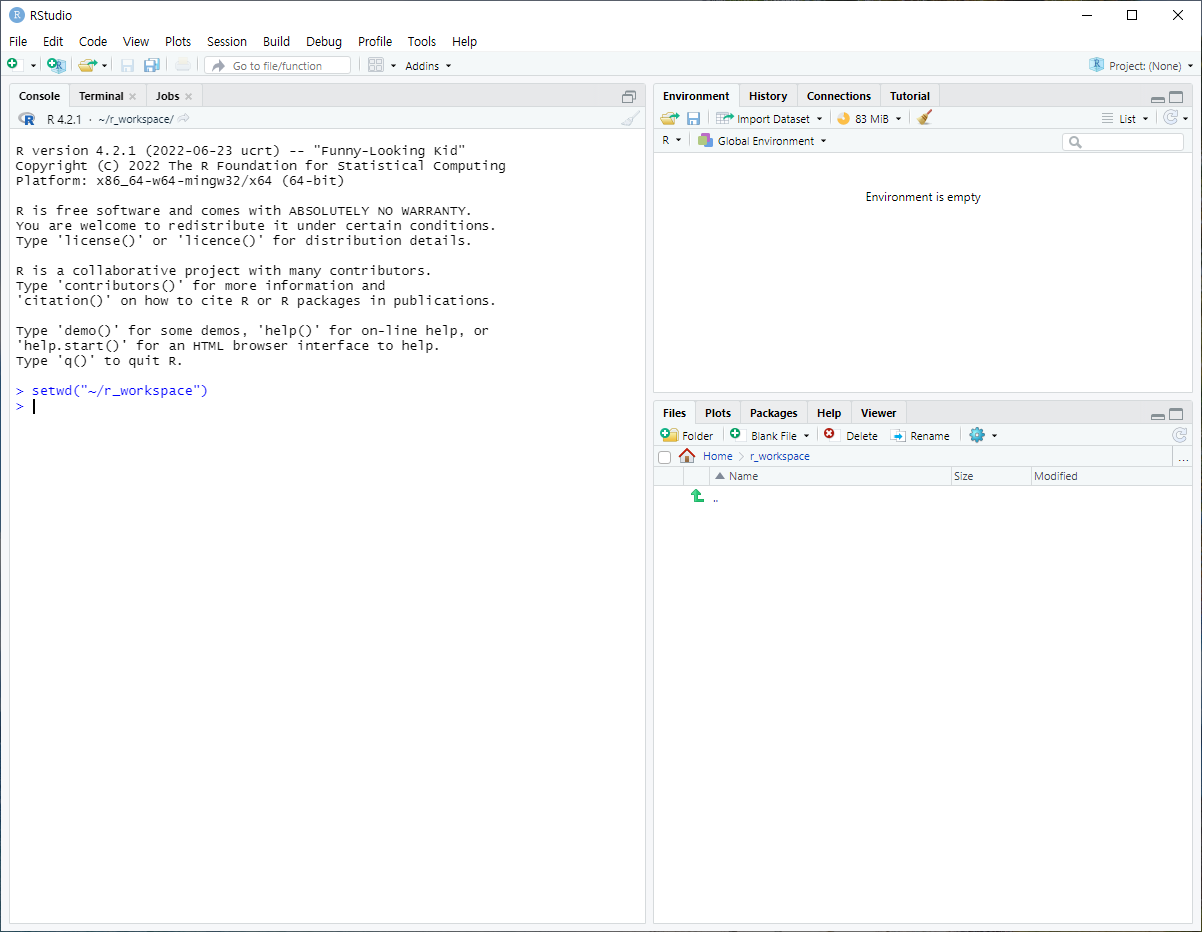Click the console pane window-layout icon
Image resolution: width=1202 pixels, height=932 pixels.
[629, 97]
